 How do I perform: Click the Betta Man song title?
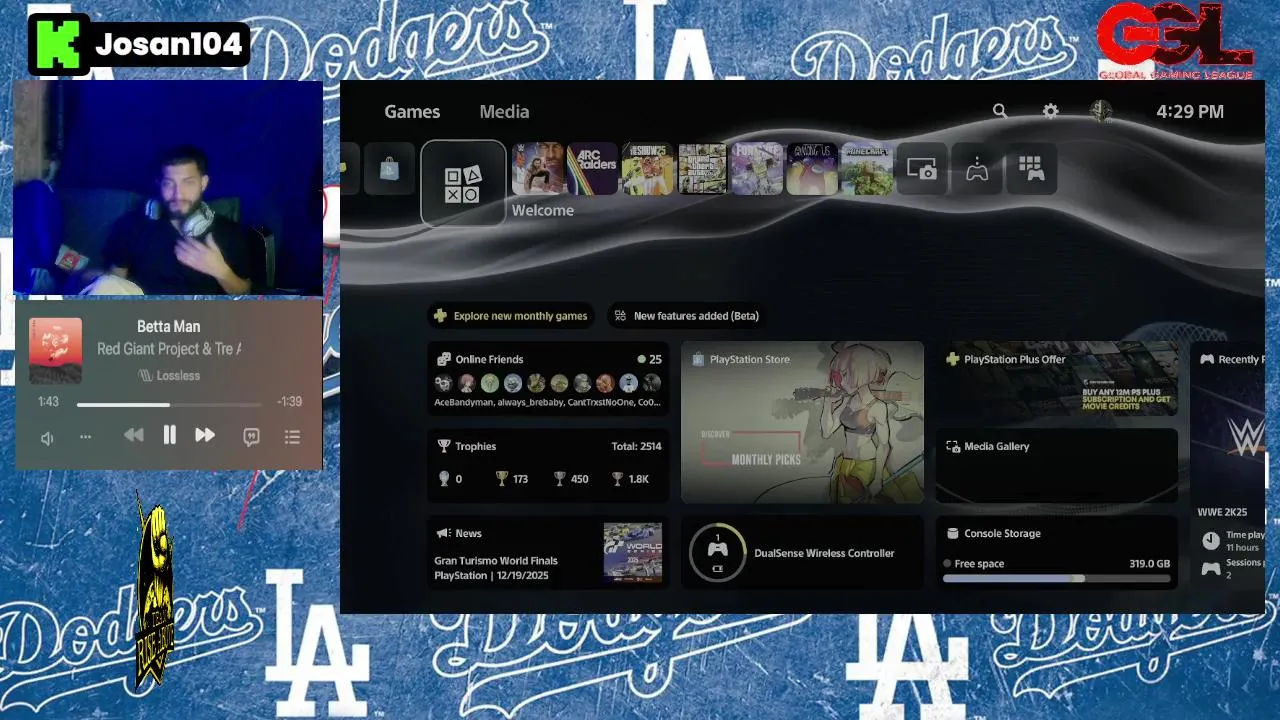tap(169, 326)
